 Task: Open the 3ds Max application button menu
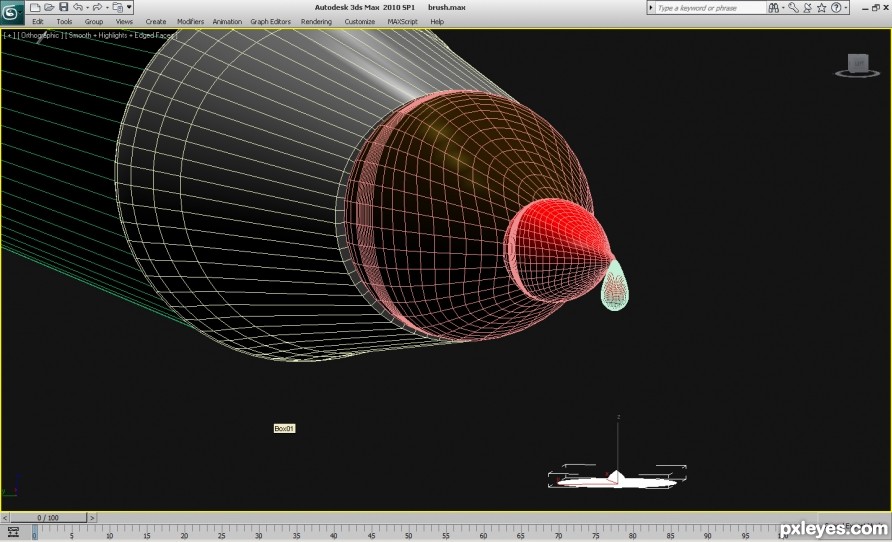[11, 13]
